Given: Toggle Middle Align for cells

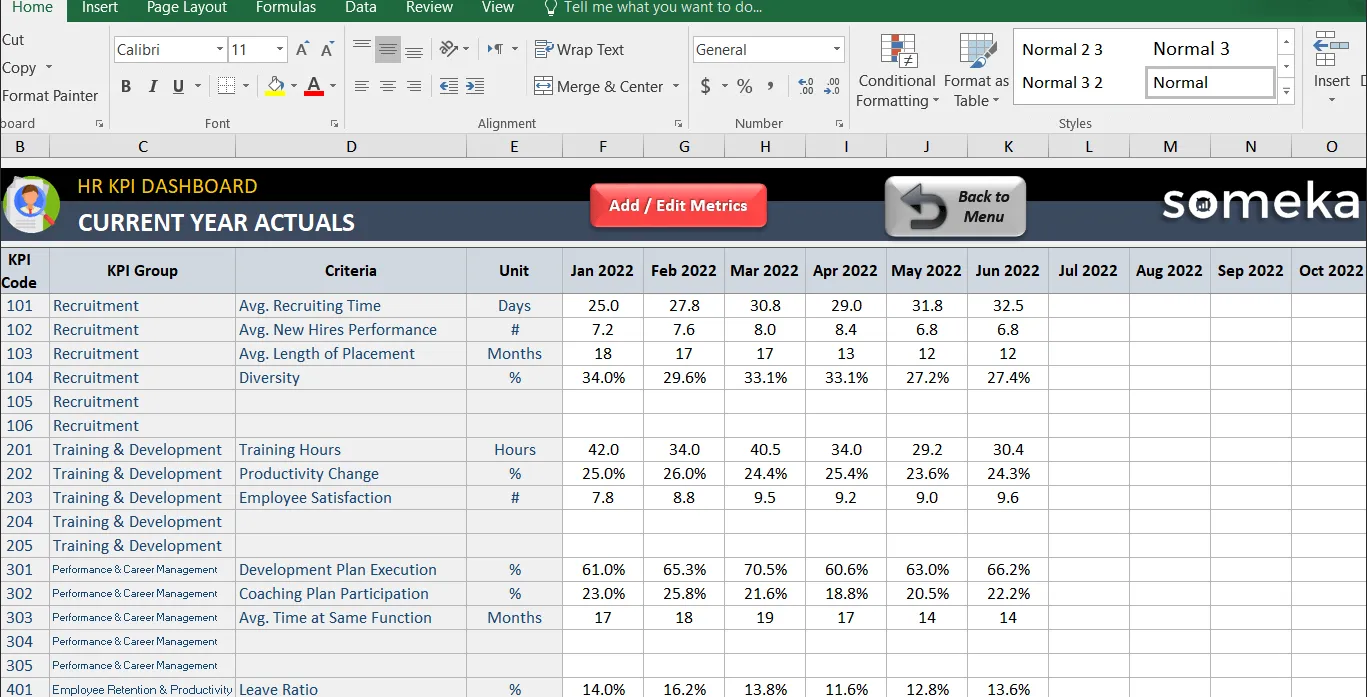Looking at the screenshot, I should click(388, 49).
